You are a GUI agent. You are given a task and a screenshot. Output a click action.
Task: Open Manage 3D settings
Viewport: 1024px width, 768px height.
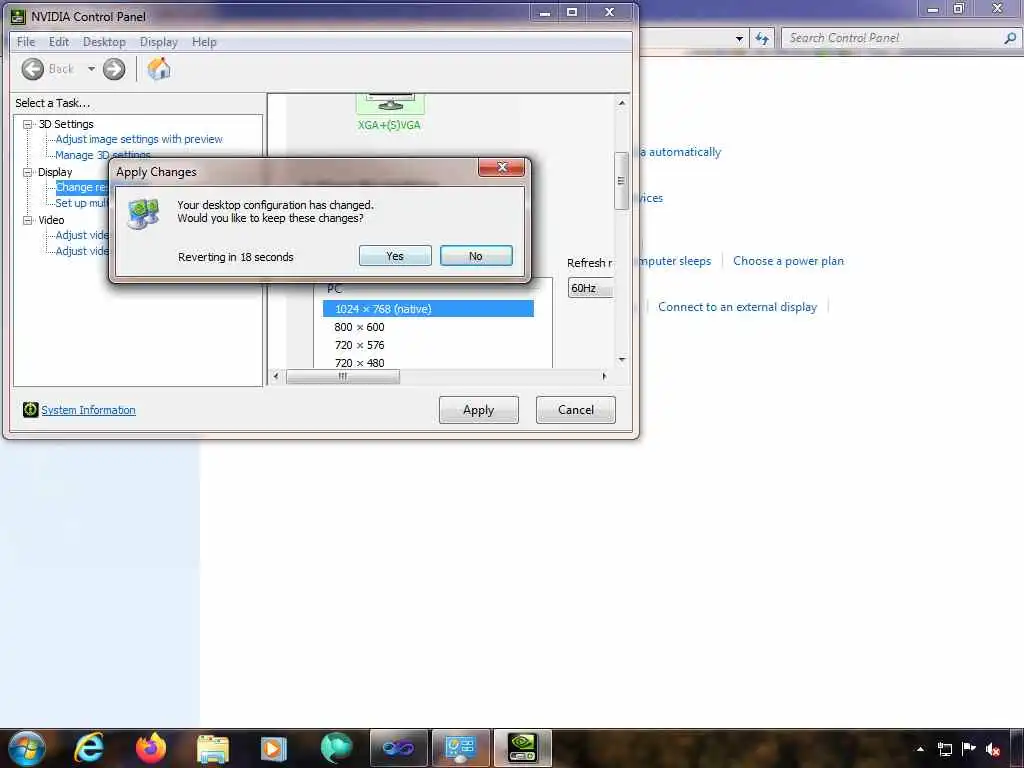point(103,155)
